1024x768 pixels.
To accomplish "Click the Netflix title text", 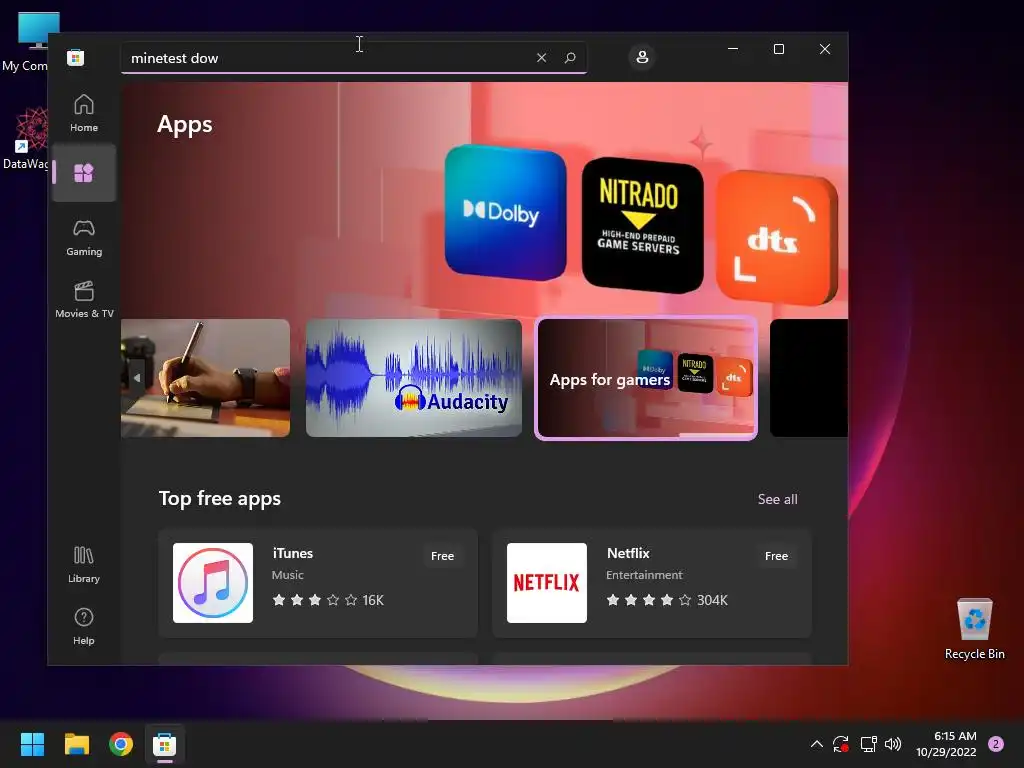I will pyautogui.click(x=628, y=553).
